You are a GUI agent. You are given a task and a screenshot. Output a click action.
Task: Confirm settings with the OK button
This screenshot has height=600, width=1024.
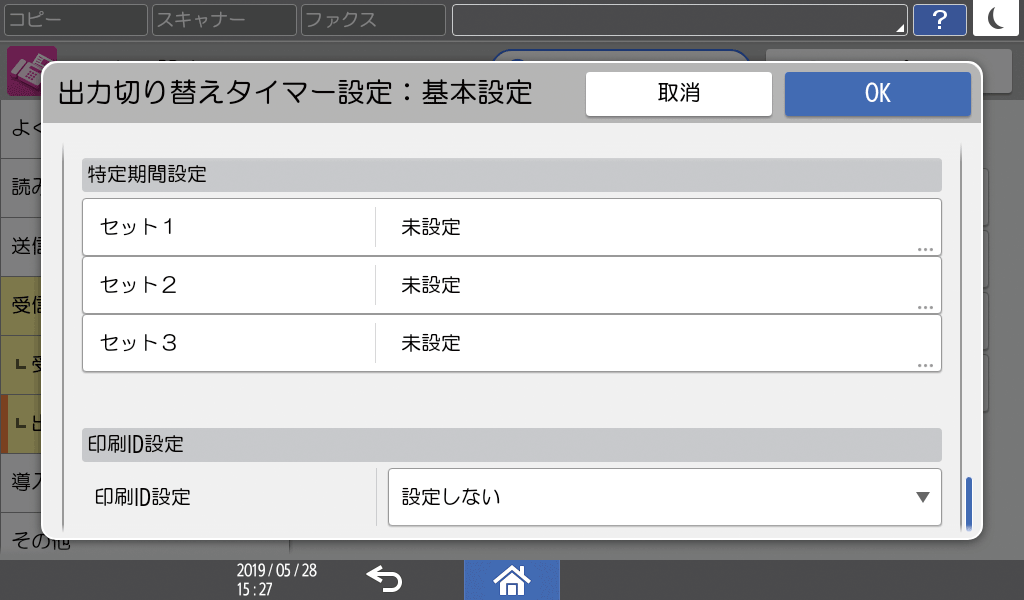(x=877, y=94)
